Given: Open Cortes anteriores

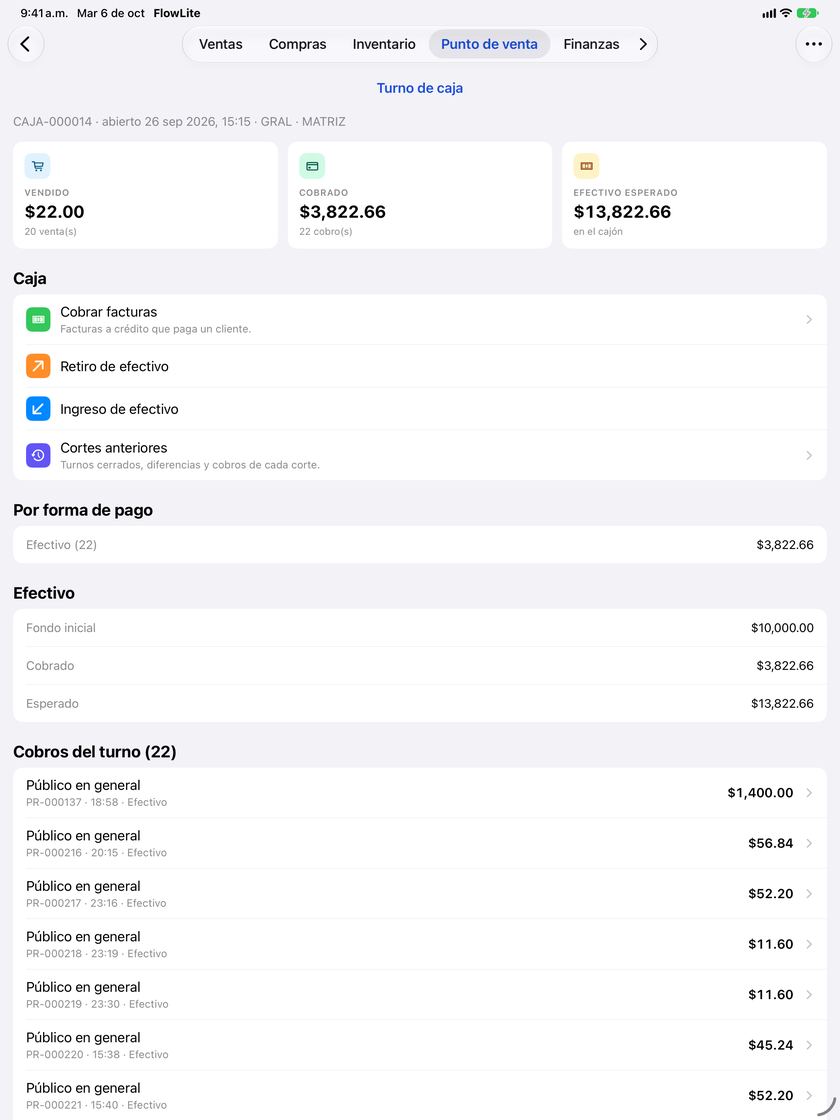Looking at the screenshot, I should click(x=420, y=455).
